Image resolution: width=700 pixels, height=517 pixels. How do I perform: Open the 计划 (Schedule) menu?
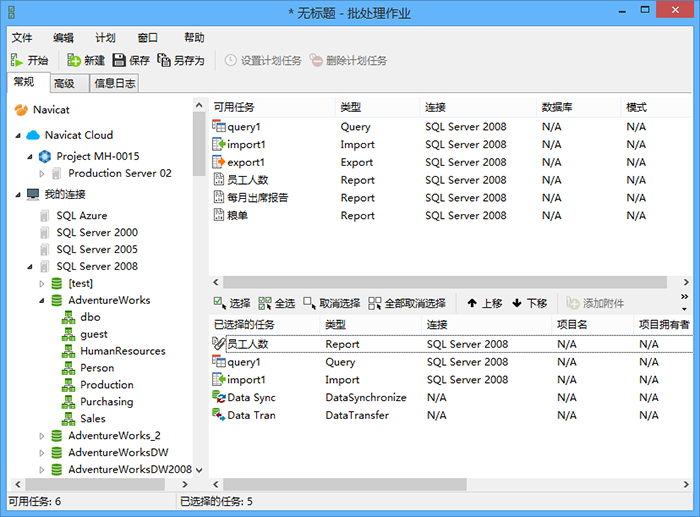pyautogui.click(x=105, y=38)
